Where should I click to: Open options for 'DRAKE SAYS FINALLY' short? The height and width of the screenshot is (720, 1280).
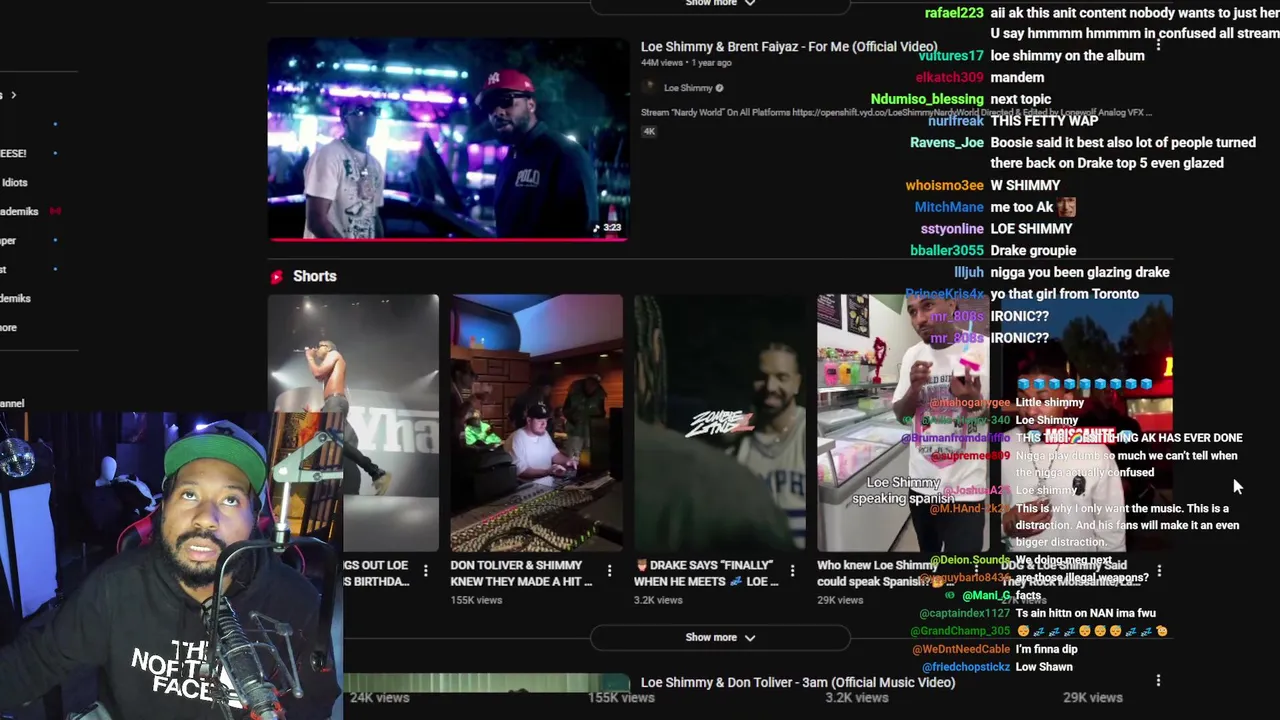792,571
